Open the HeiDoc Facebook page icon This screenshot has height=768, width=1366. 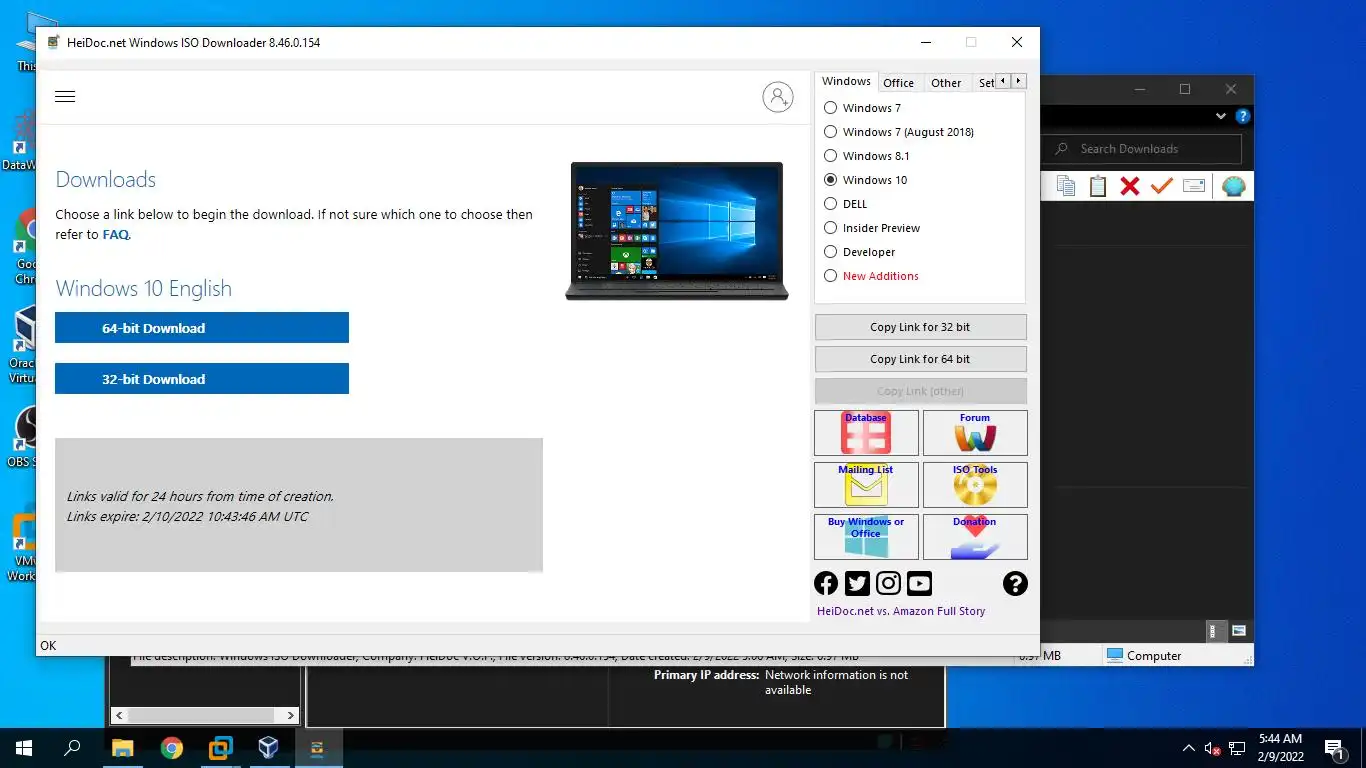coord(826,584)
